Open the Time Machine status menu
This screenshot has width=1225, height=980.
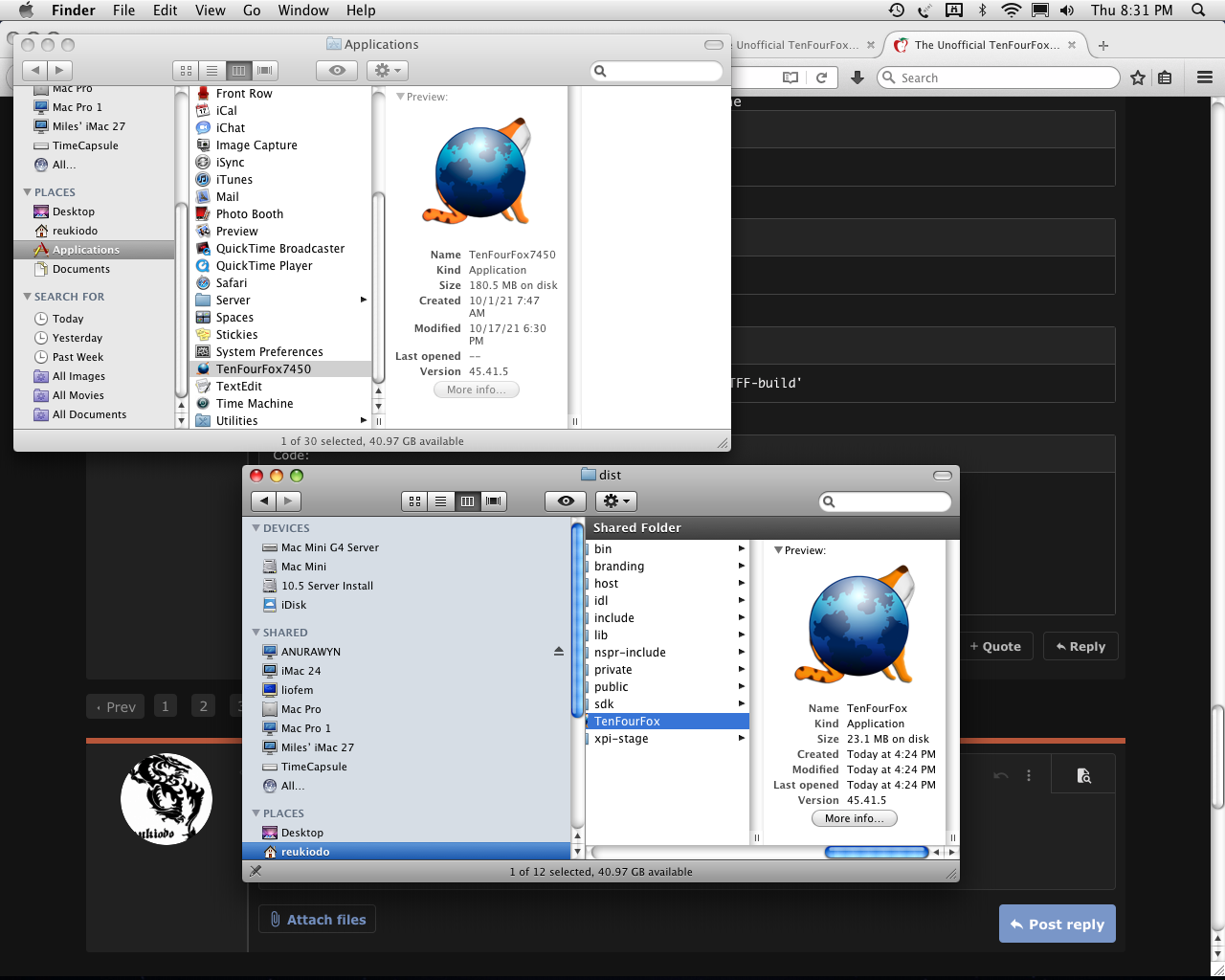(x=897, y=11)
